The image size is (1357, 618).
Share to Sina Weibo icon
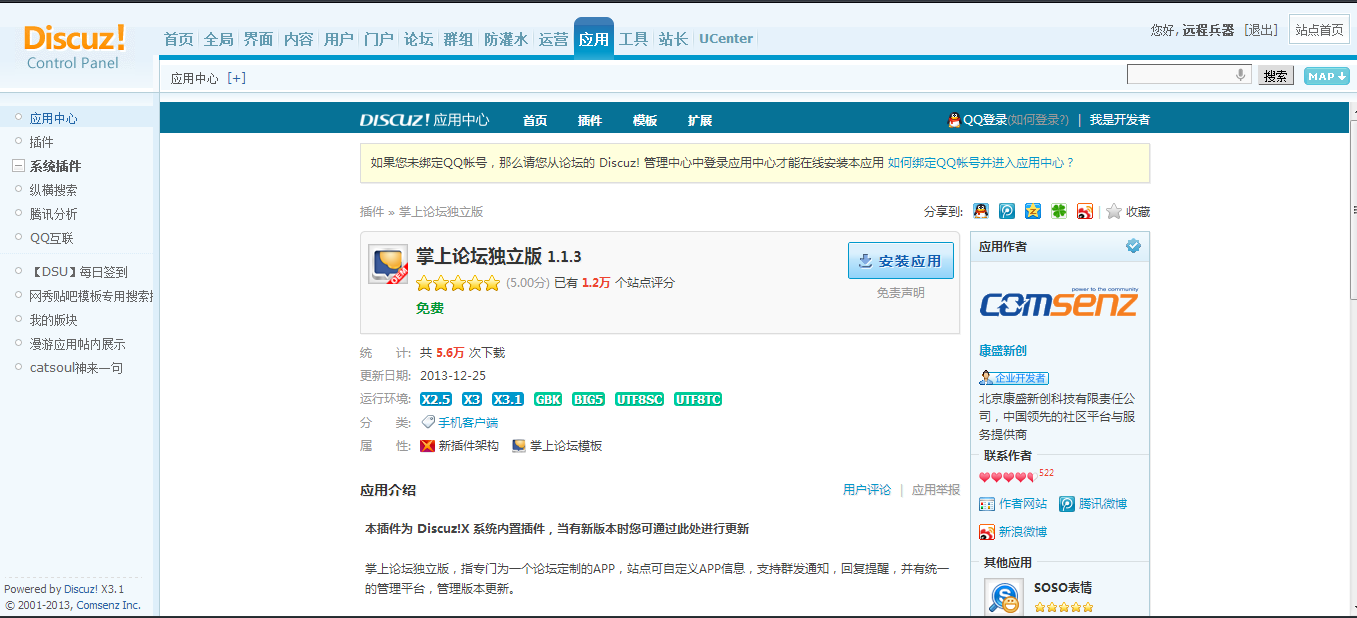point(1085,211)
